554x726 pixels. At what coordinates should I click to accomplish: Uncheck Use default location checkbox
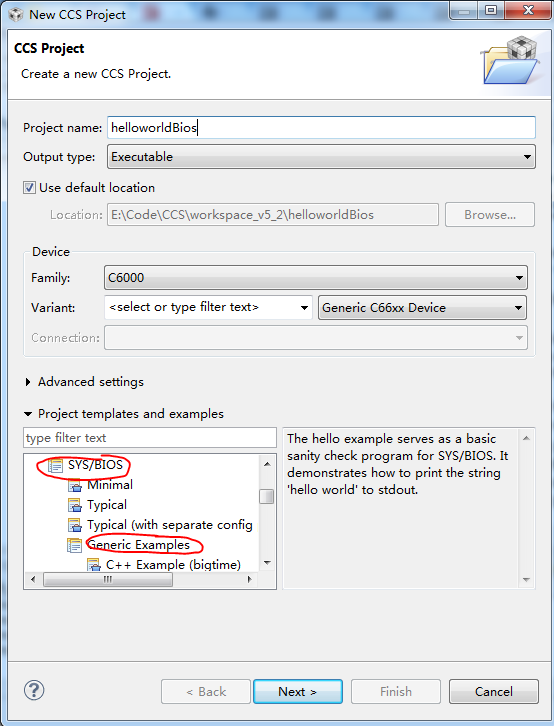click(x=29, y=188)
